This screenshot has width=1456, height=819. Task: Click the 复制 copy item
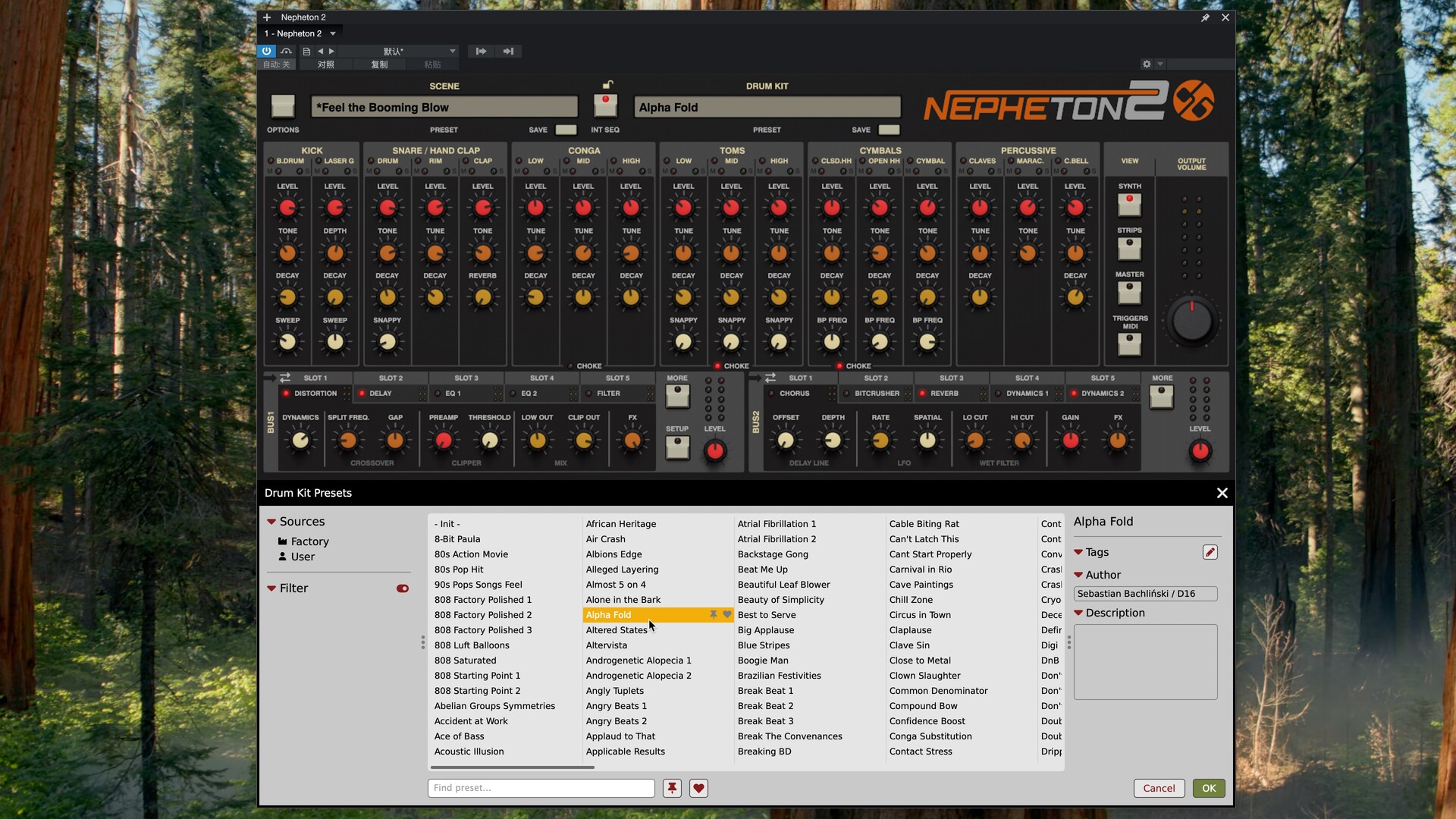(379, 64)
